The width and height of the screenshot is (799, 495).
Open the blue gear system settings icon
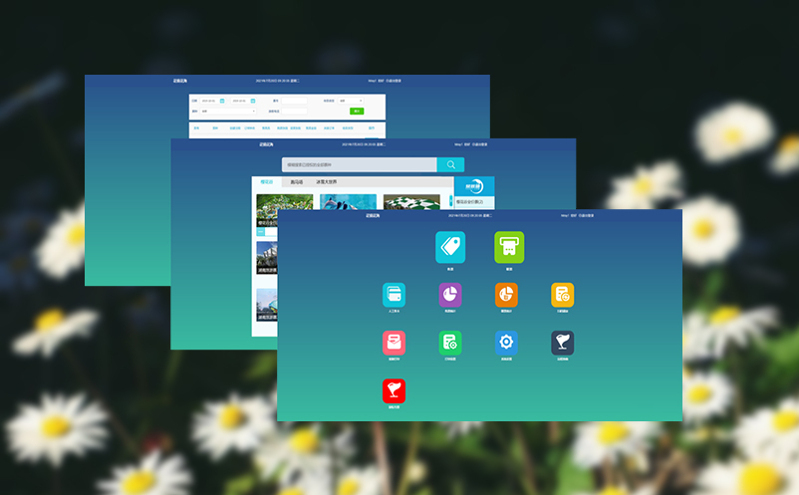(506, 342)
